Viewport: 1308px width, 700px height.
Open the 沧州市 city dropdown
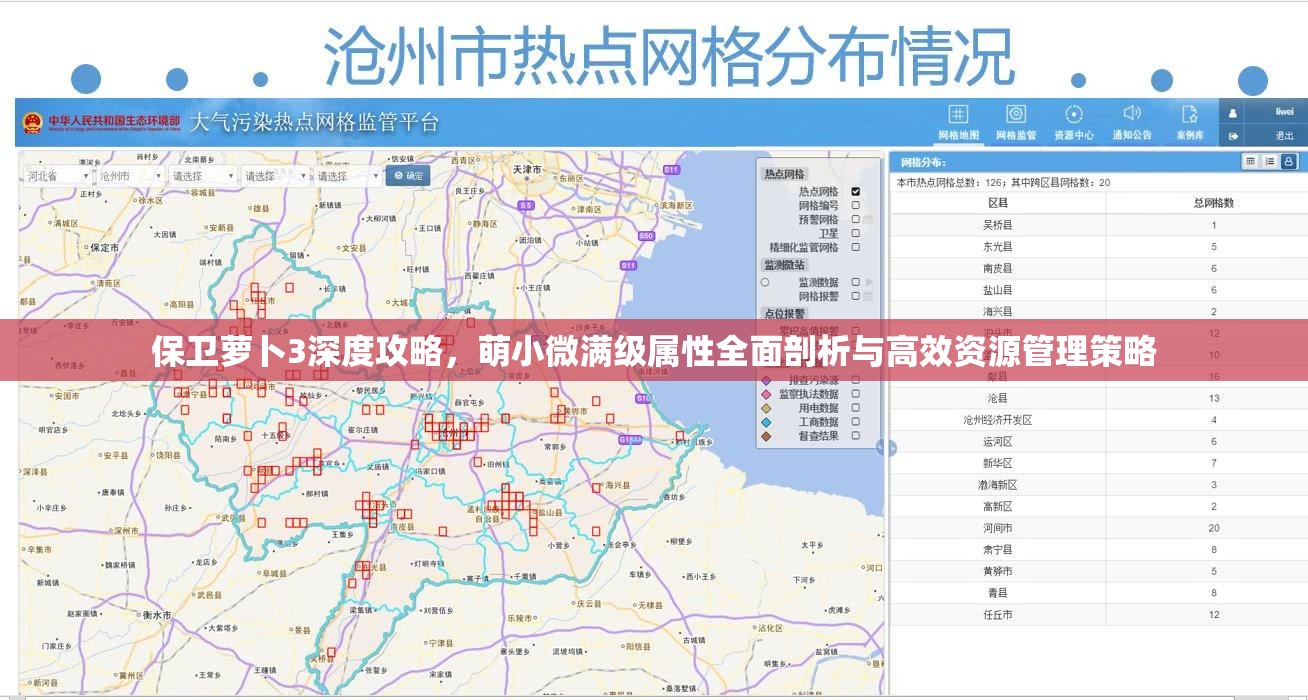tap(130, 175)
